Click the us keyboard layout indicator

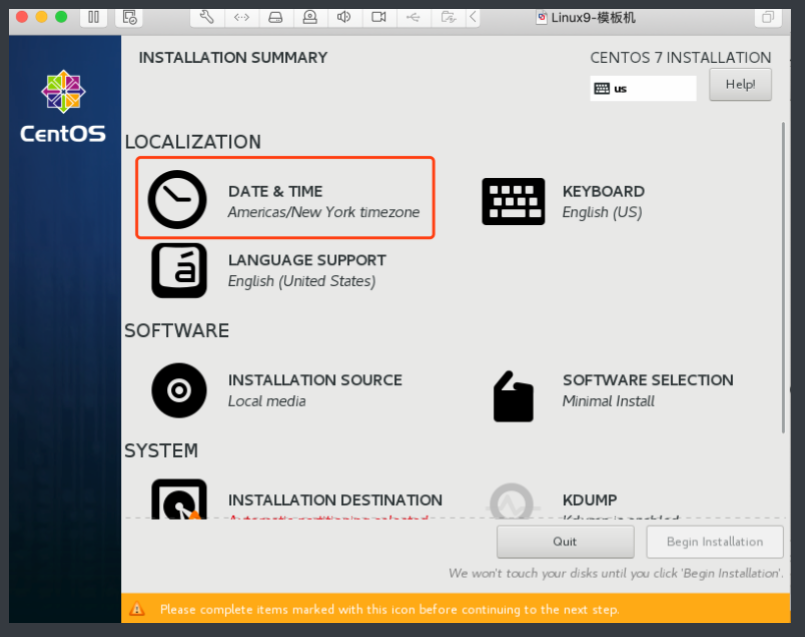[643, 88]
